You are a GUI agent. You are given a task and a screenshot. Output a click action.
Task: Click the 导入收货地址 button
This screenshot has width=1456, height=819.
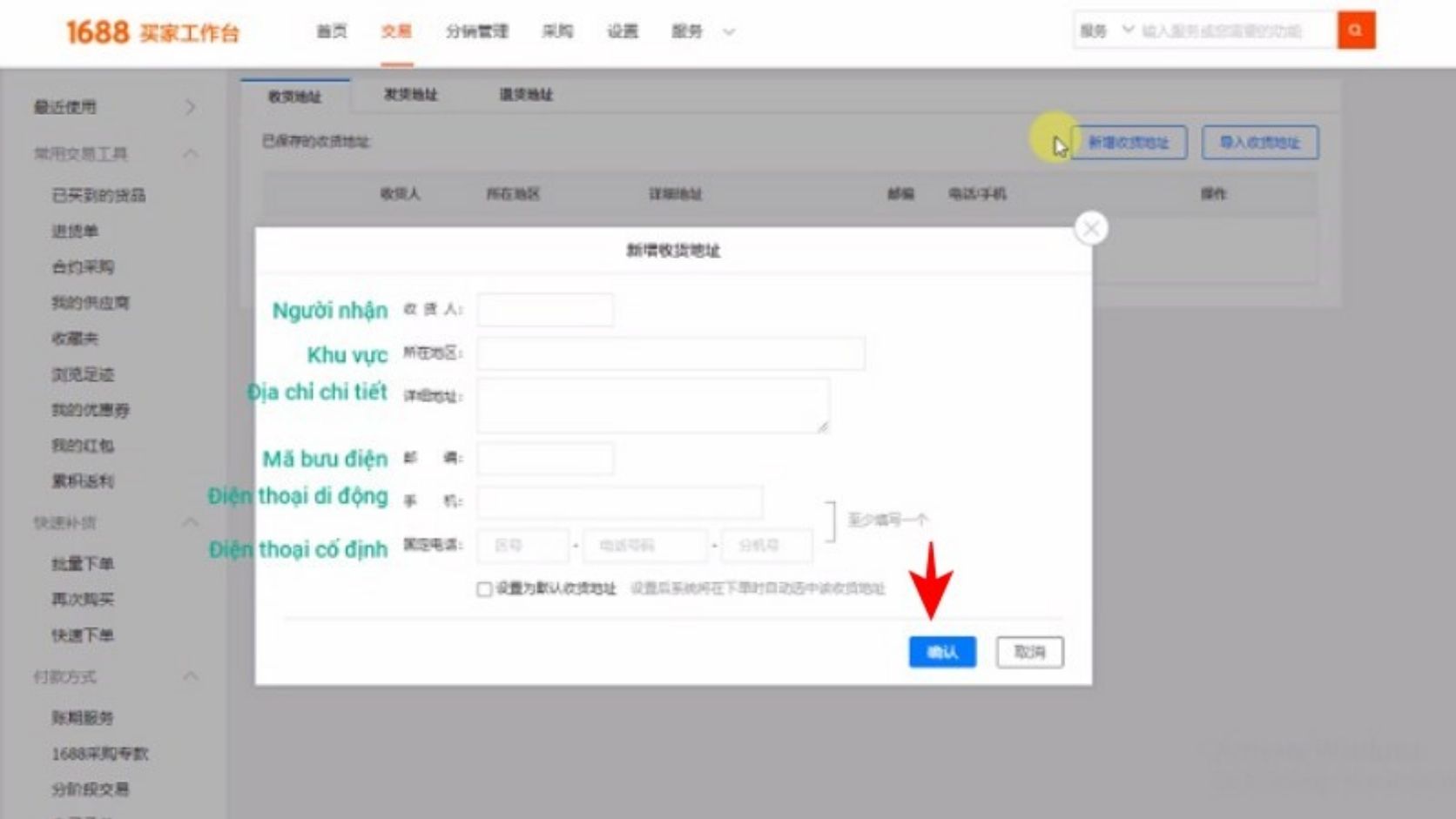pos(1260,143)
